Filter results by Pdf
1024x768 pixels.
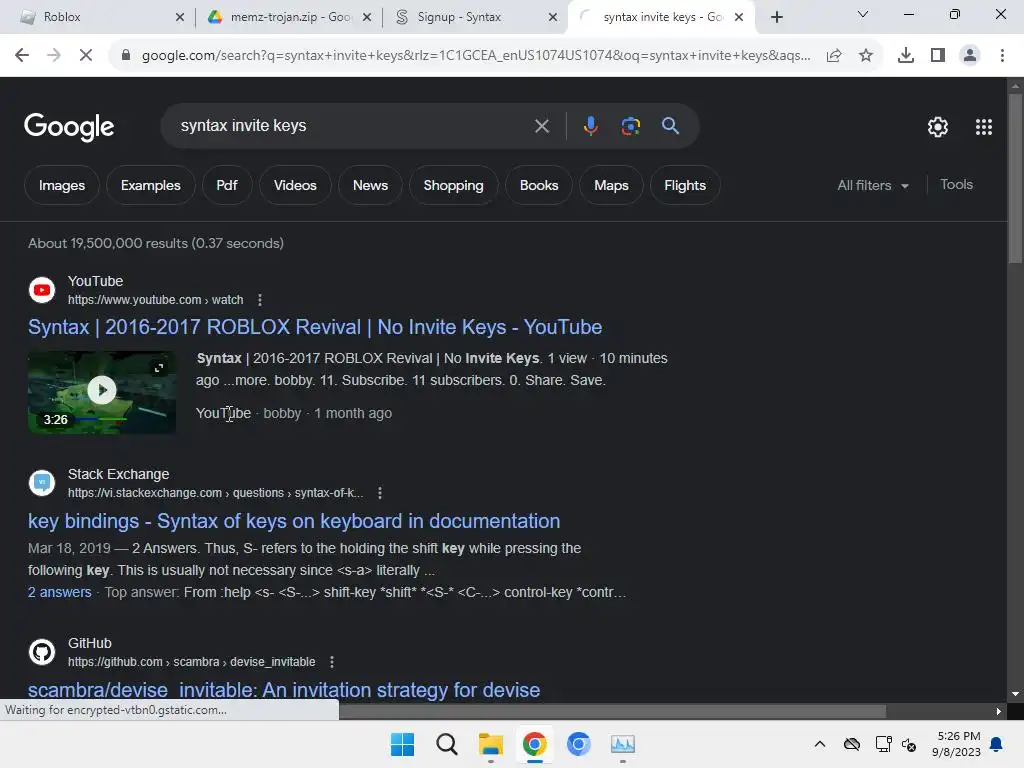tap(227, 185)
